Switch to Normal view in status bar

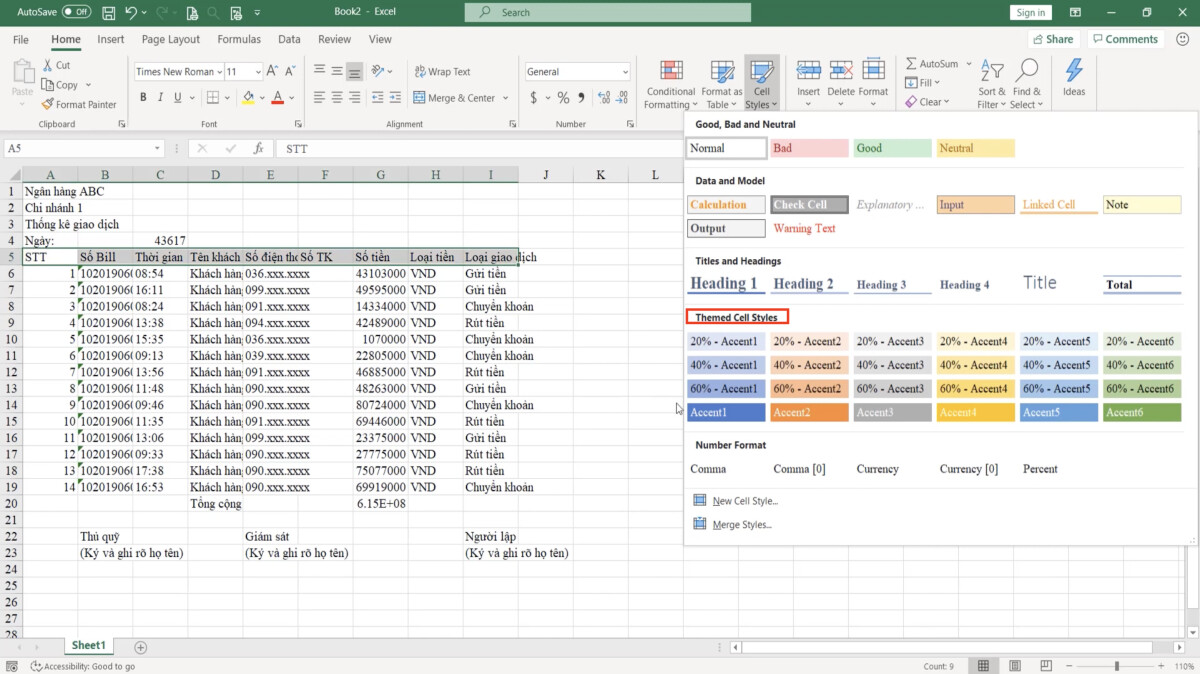click(984, 666)
